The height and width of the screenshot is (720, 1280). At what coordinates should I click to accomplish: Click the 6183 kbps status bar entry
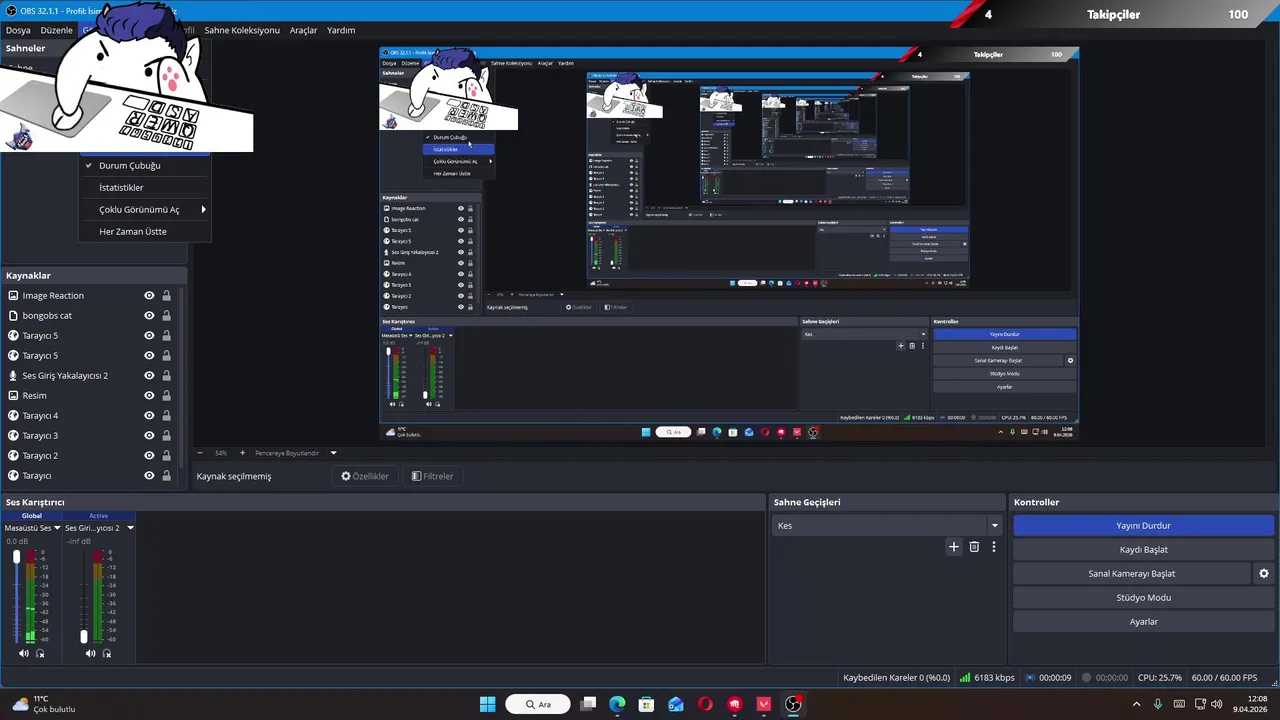(x=987, y=678)
